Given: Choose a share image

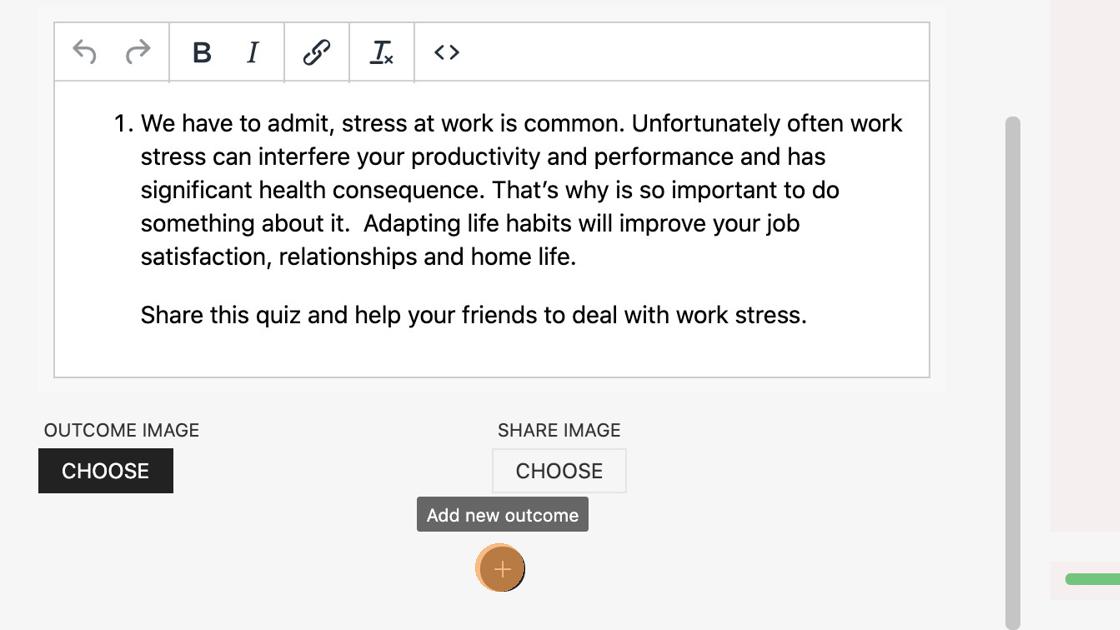Looking at the screenshot, I should coord(559,471).
